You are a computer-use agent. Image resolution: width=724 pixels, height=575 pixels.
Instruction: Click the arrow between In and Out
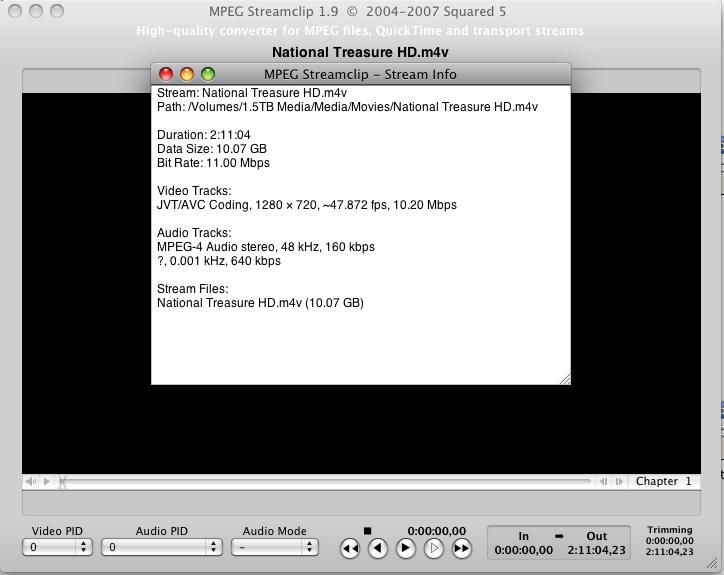pos(559,536)
